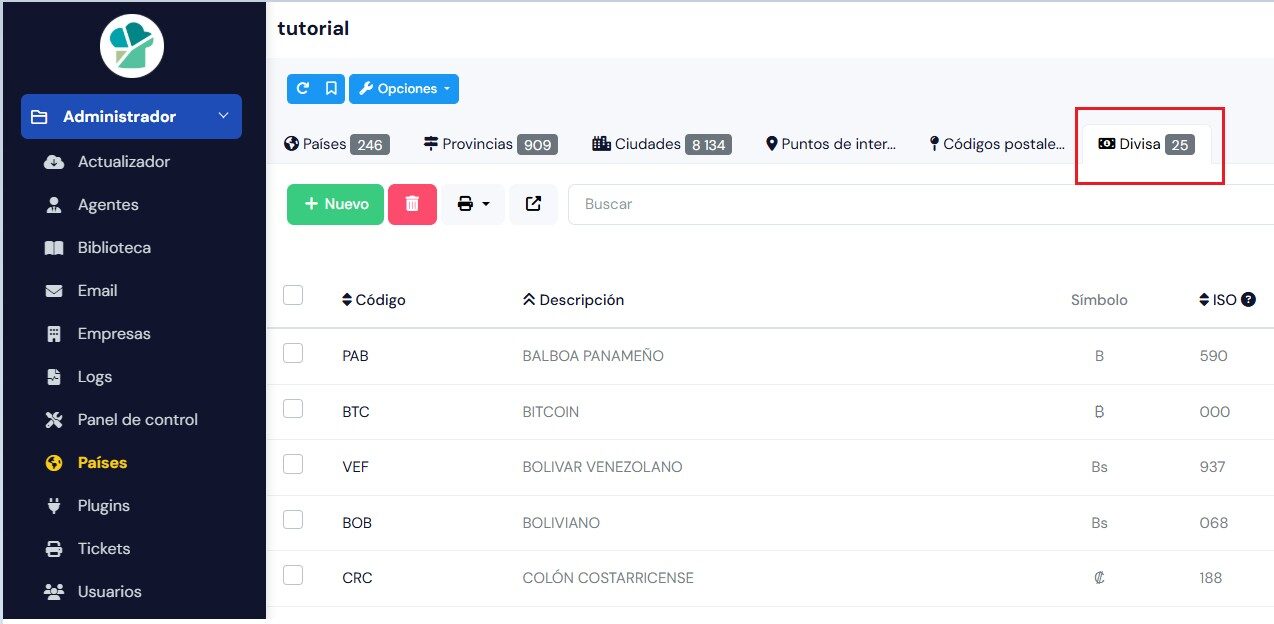Select the BITCOIN row checkbox
The width and height of the screenshot is (1274, 624).
coord(293,409)
